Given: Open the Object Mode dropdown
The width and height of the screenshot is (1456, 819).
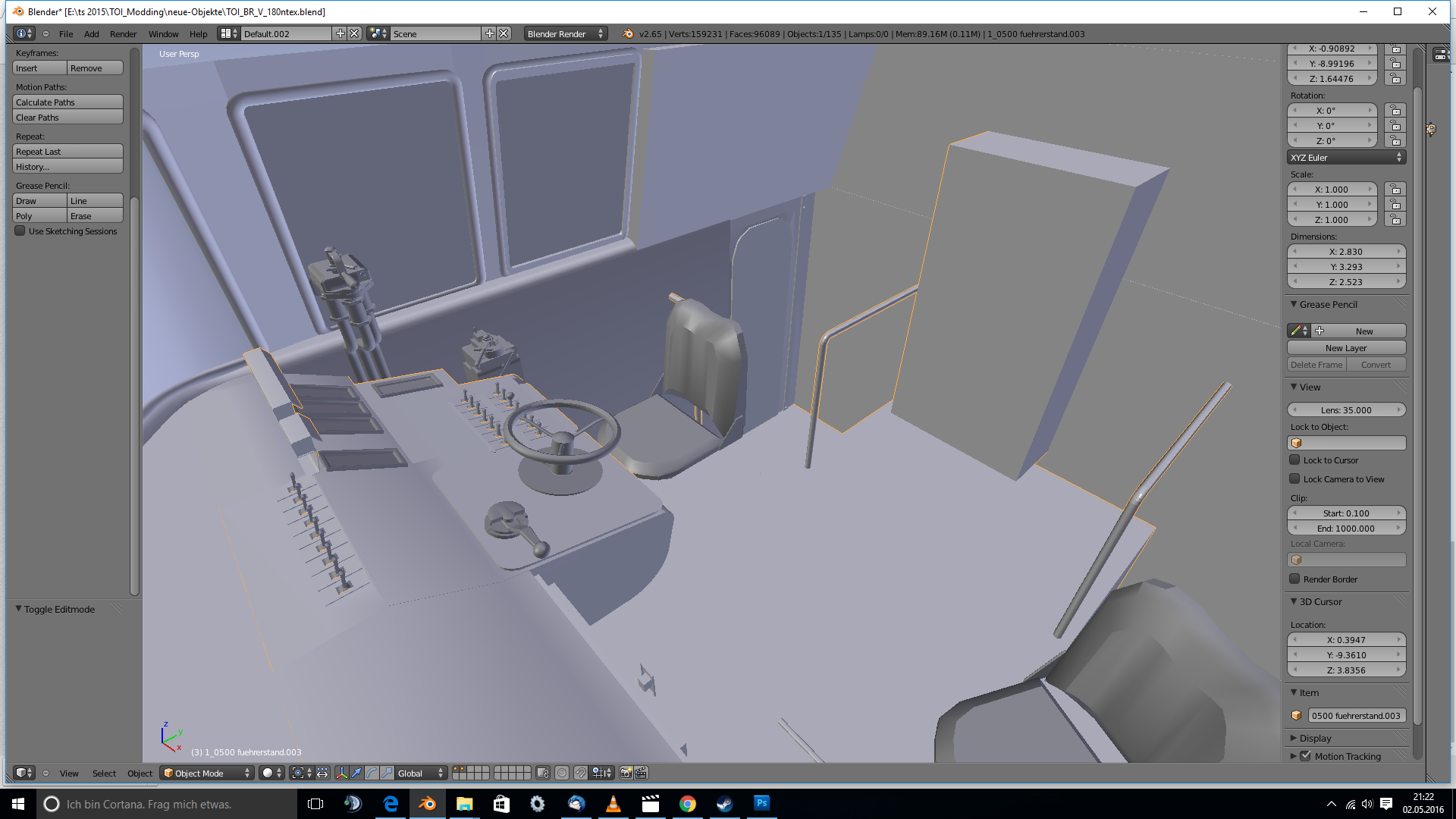Looking at the screenshot, I should (206, 773).
